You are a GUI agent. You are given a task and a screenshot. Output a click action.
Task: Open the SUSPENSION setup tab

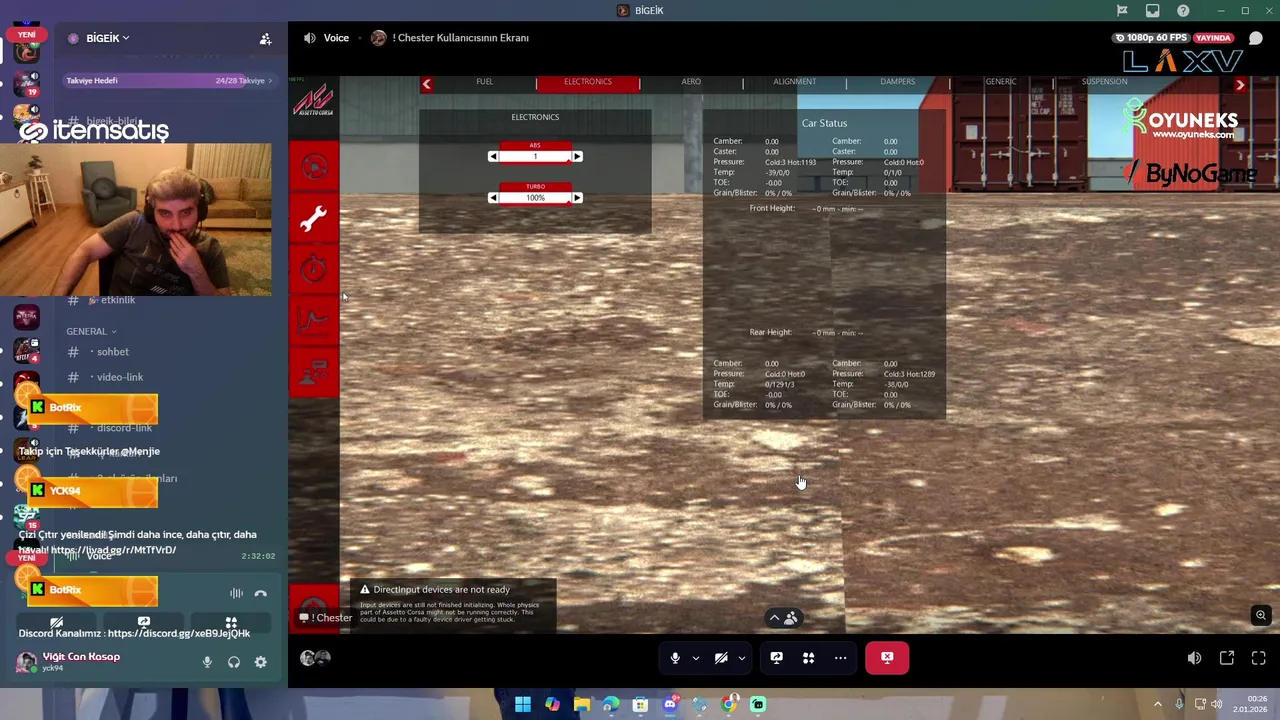[x=1104, y=82]
